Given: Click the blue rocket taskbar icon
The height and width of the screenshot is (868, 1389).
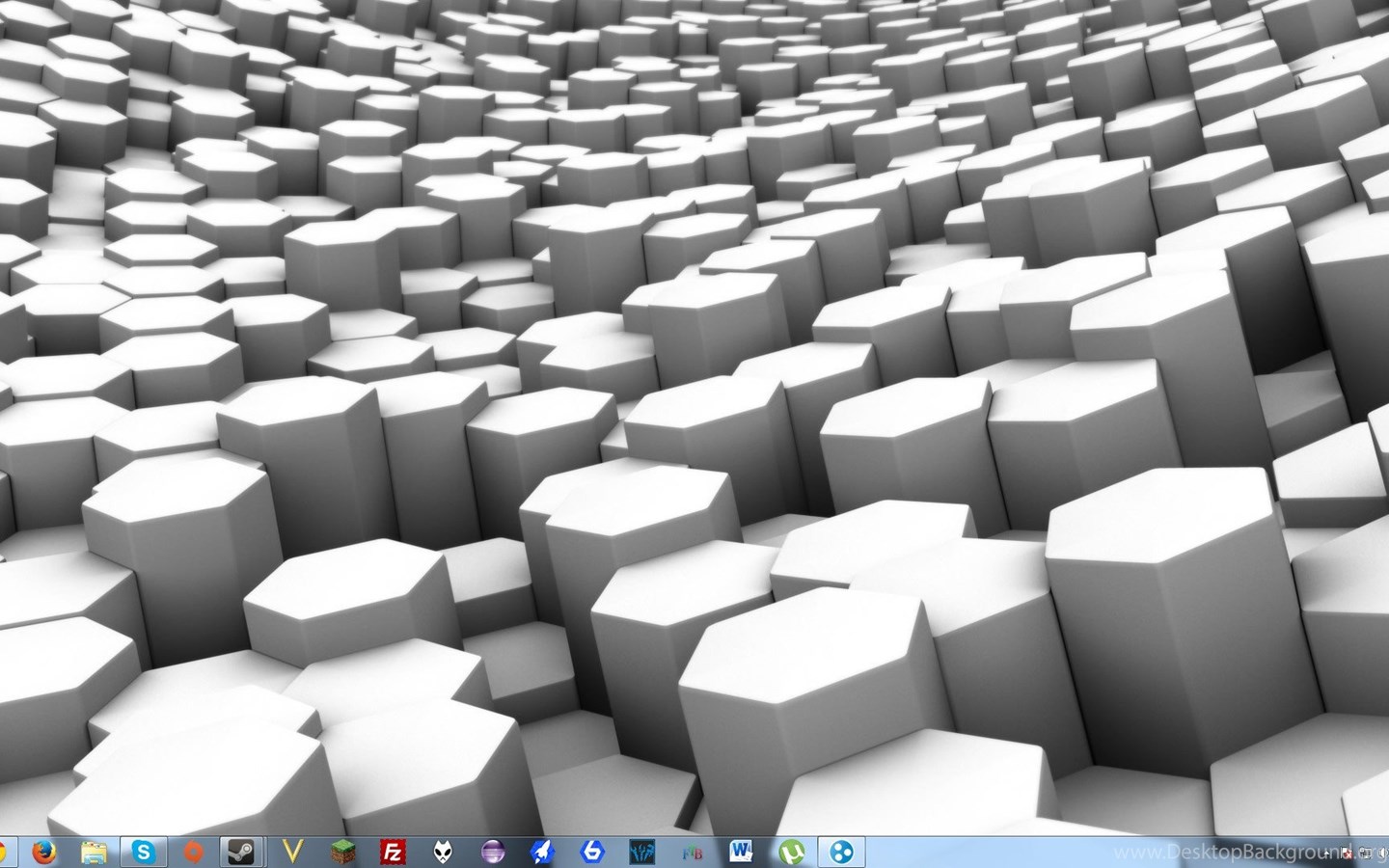Looking at the screenshot, I should [x=542, y=853].
